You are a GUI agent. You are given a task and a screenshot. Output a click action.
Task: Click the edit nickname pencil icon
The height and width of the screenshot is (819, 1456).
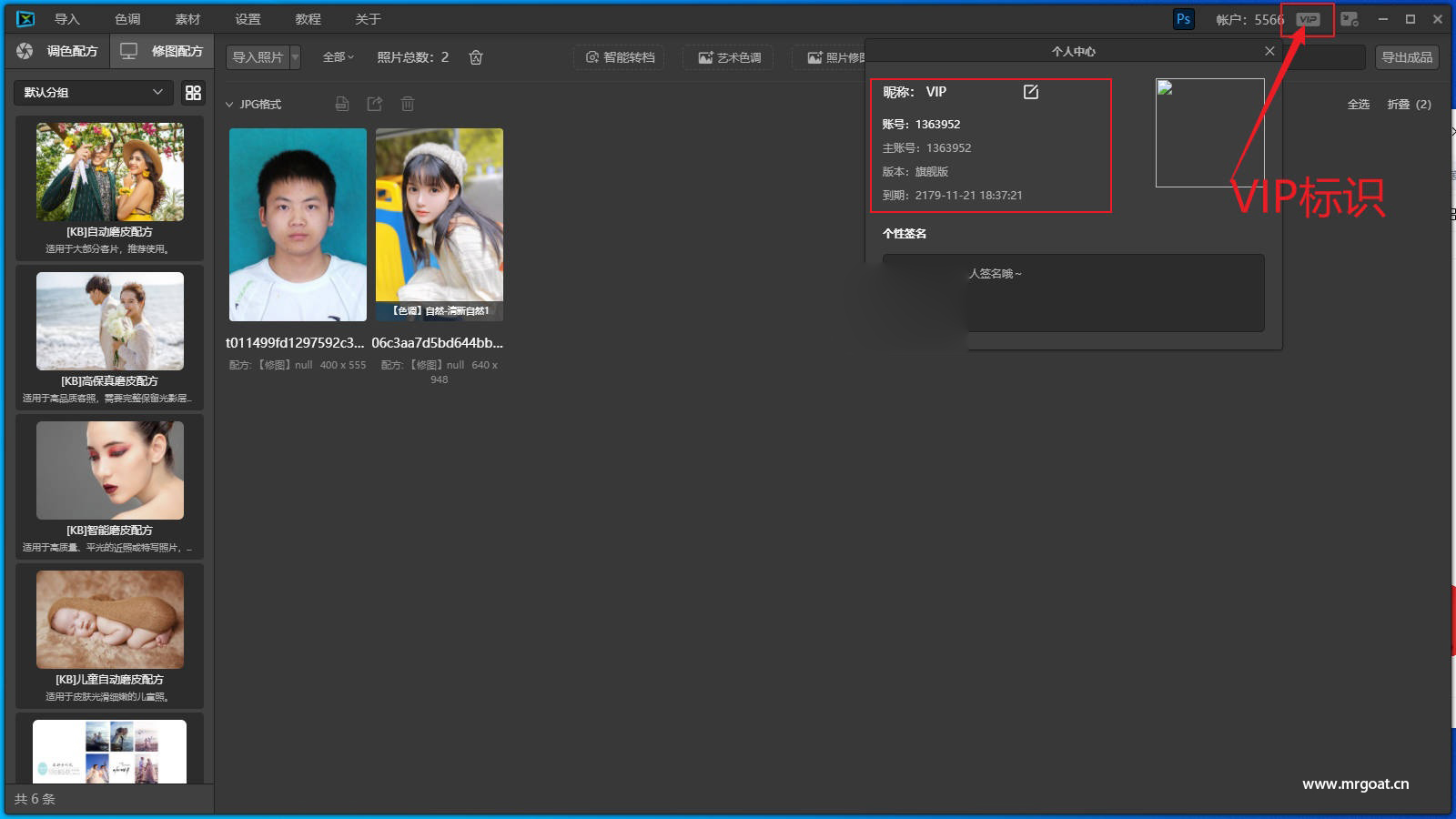[1030, 92]
